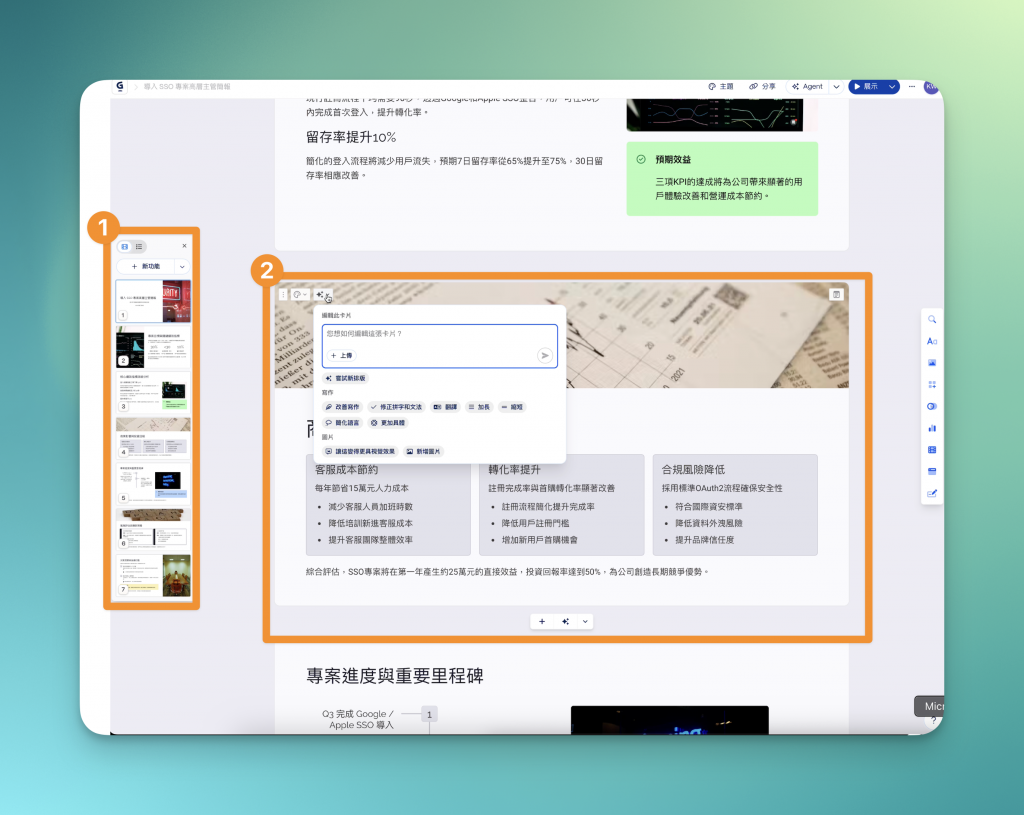Open the 分享 share dialog
Image resolution: width=1024 pixels, height=815 pixels.
[762, 86]
